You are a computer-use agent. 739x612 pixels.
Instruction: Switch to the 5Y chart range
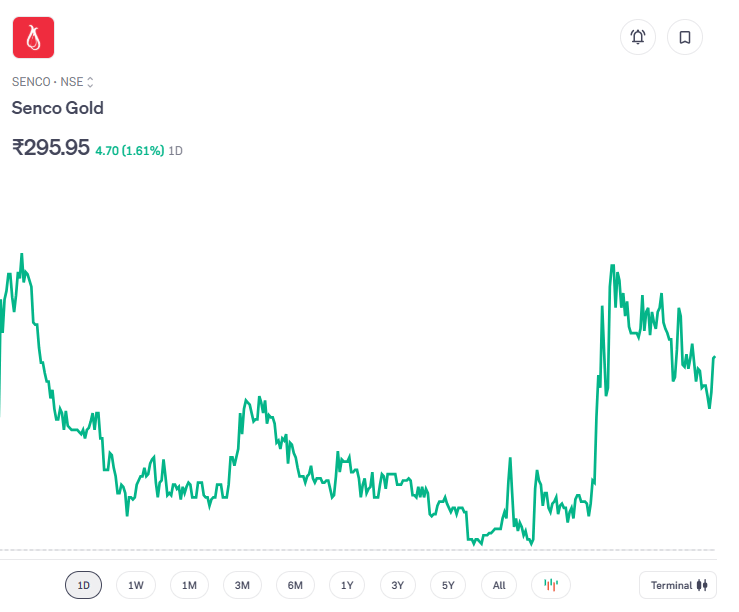click(448, 585)
